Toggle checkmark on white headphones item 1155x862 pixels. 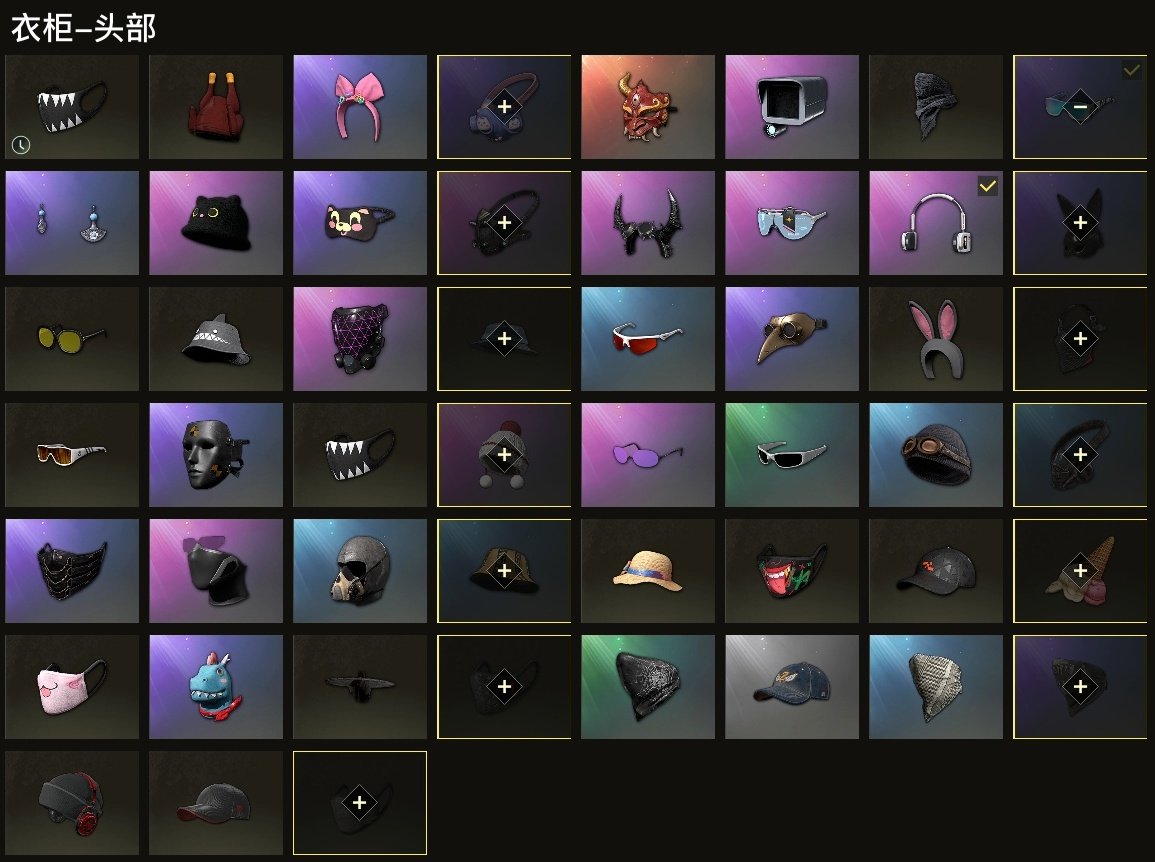click(x=987, y=186)
